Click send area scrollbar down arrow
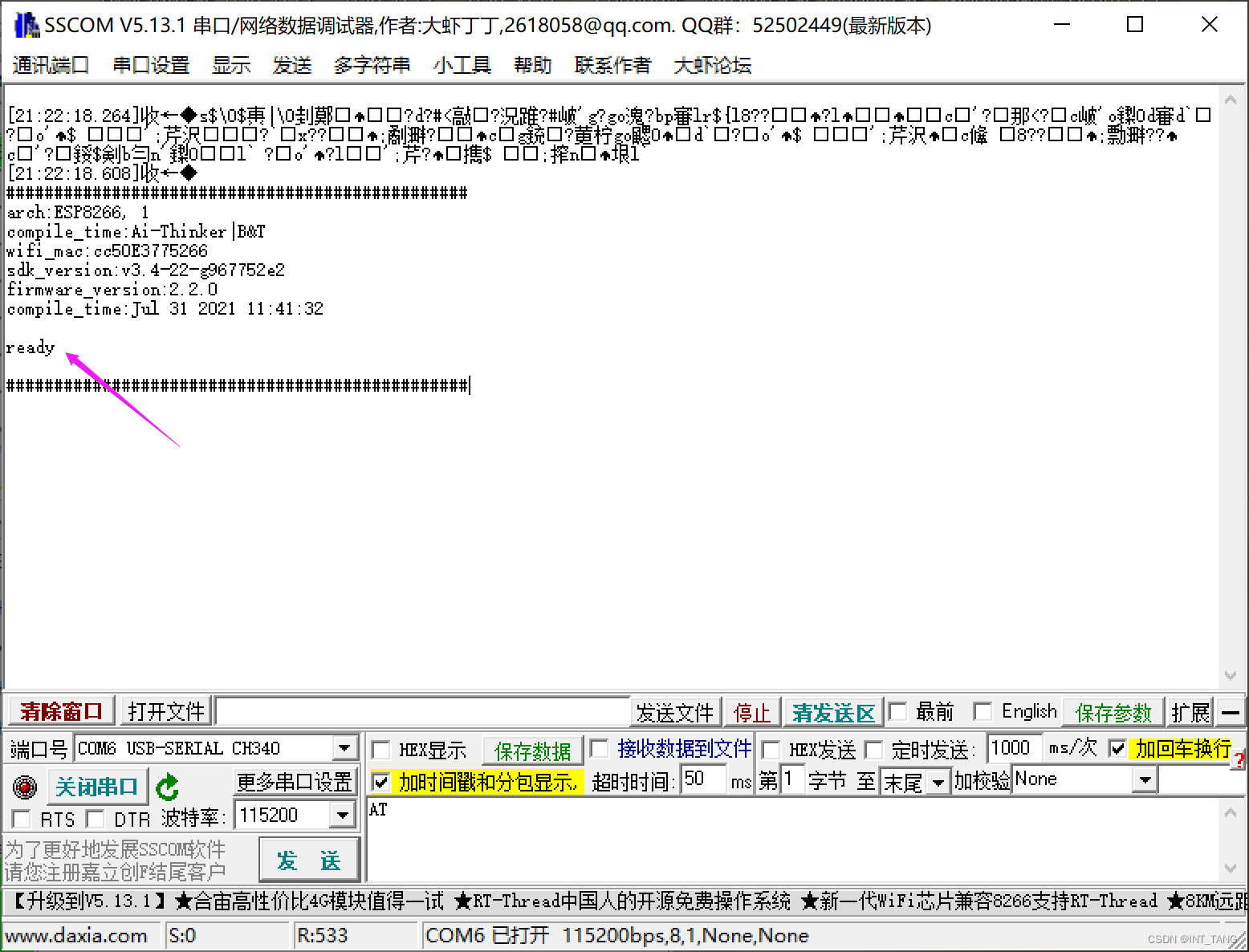This screenshot has width=1249, height=952. click(x=1230, y=868)
